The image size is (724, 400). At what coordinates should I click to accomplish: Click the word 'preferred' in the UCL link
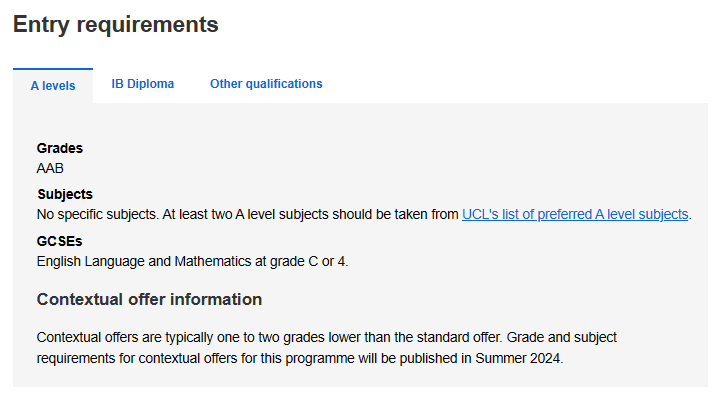(x=565, y=214)
